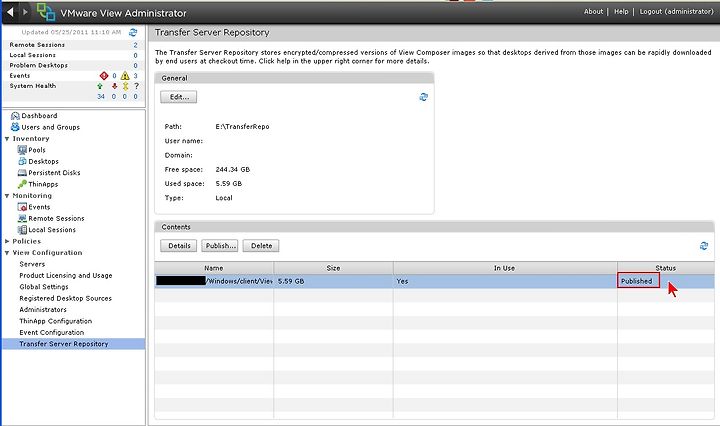Refresh the General panel
Screen dimensions: 720x426
(423, 97)
